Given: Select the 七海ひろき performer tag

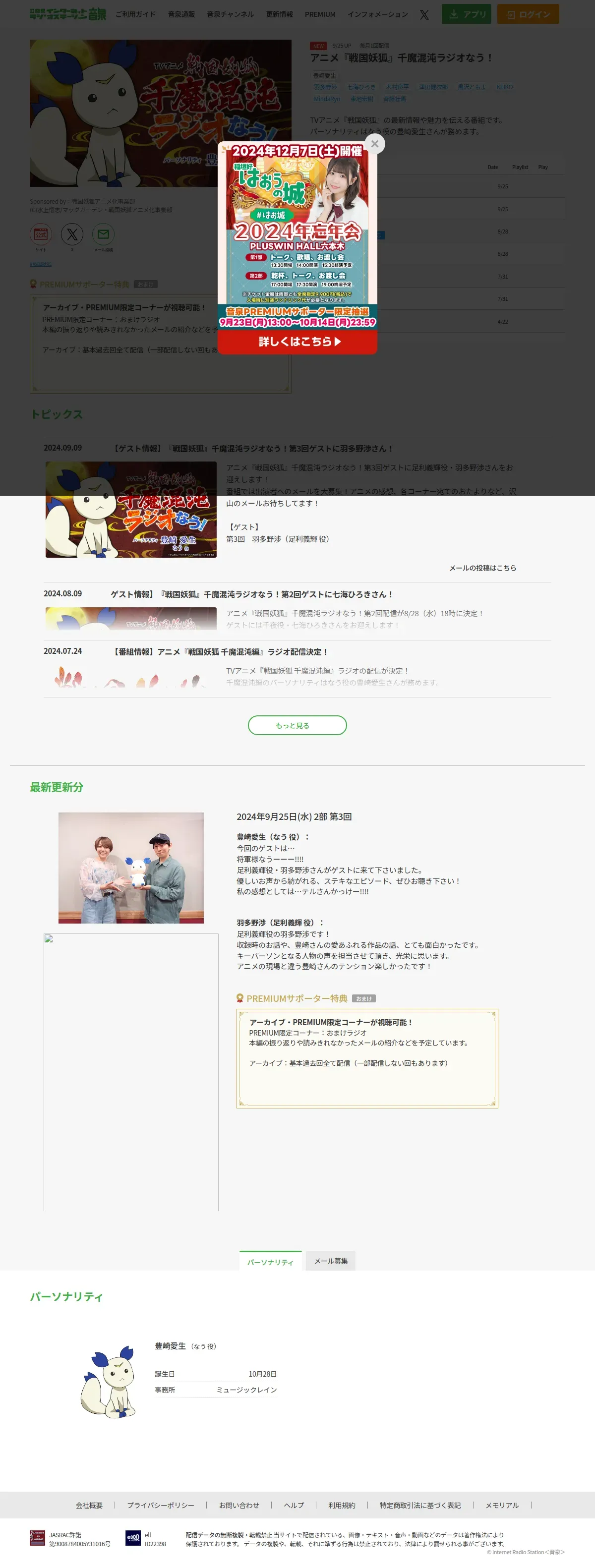Looking at the screenshot, I should point(361,87).
